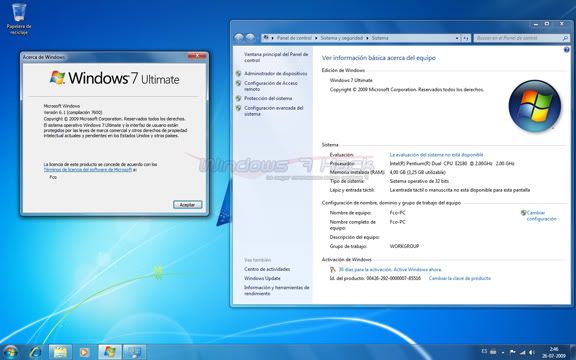576x360 pixels.
Task: Click 'Sistema' in the breadcrumb
Action: (380, 38)
